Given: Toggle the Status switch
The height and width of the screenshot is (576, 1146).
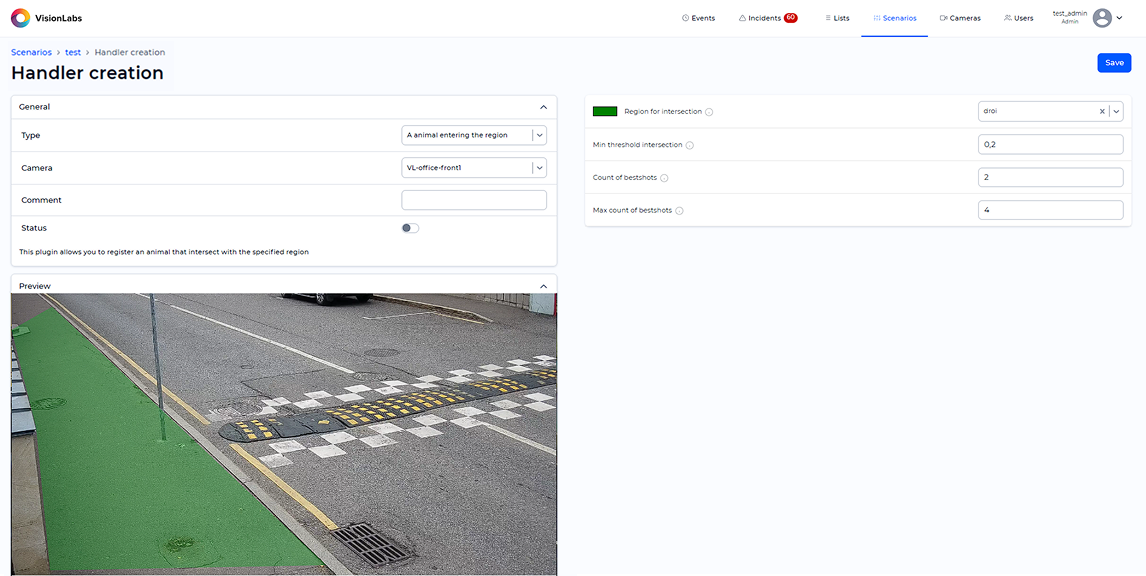Looking at the screenshot, I should click(410, 228).
